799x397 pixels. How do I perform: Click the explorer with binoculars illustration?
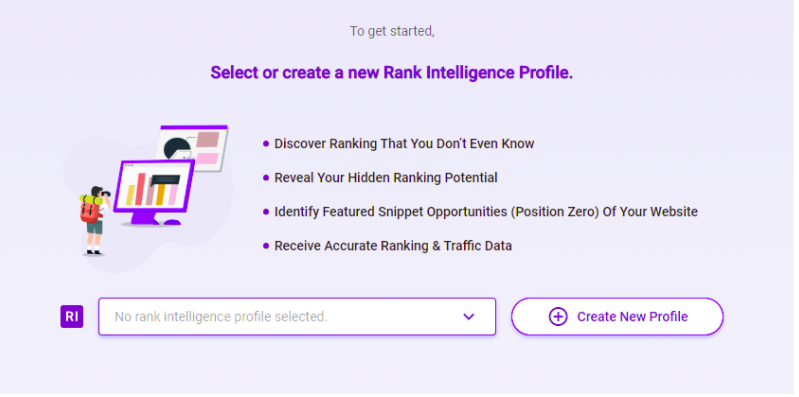click(94, 220)
